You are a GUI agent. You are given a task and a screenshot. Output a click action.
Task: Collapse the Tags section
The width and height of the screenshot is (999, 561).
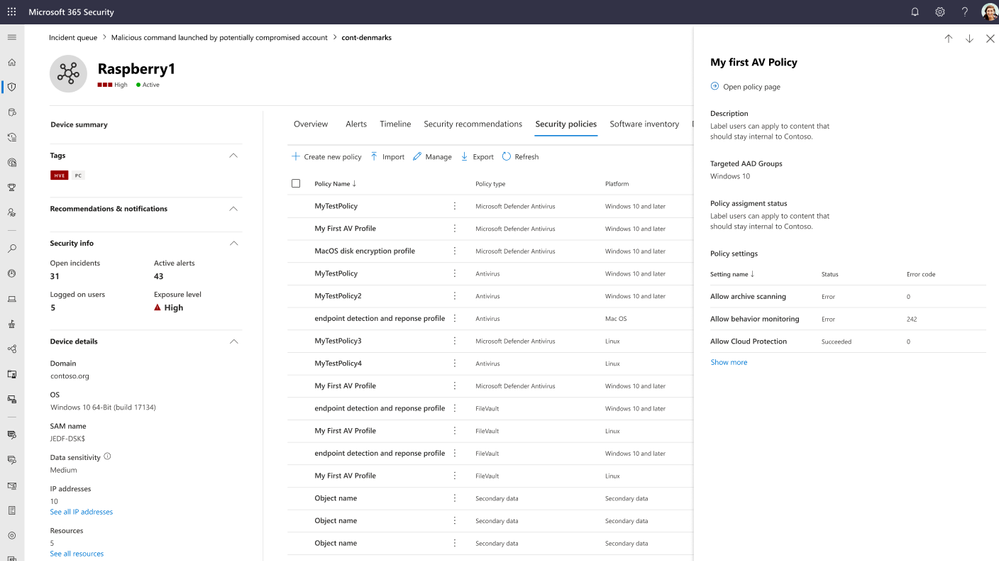point(233,155)
